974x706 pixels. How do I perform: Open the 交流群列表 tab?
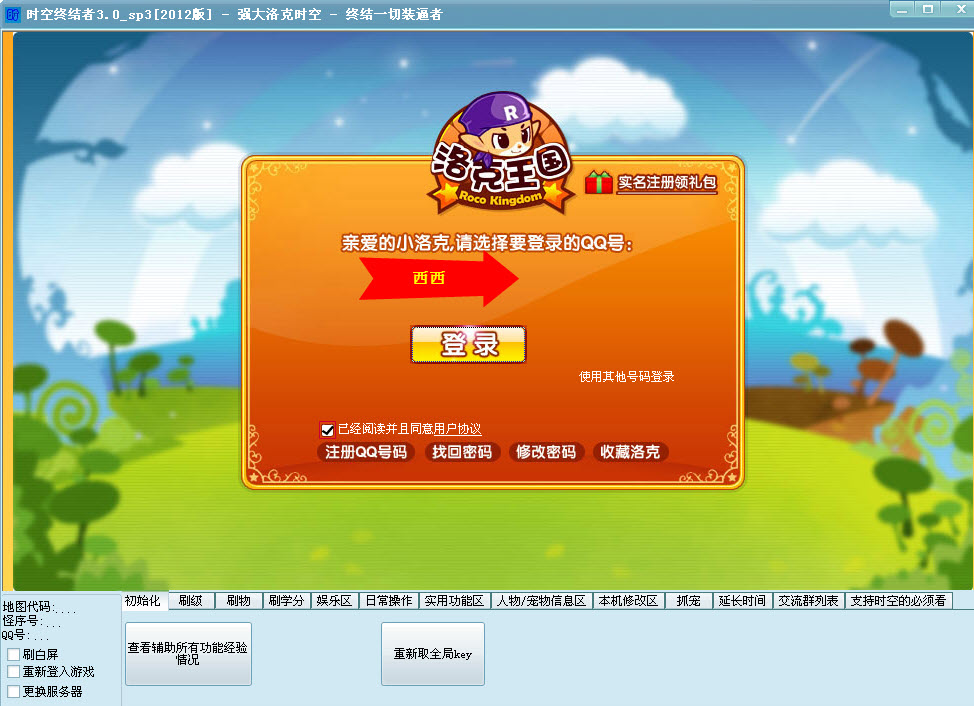(808, 600)
